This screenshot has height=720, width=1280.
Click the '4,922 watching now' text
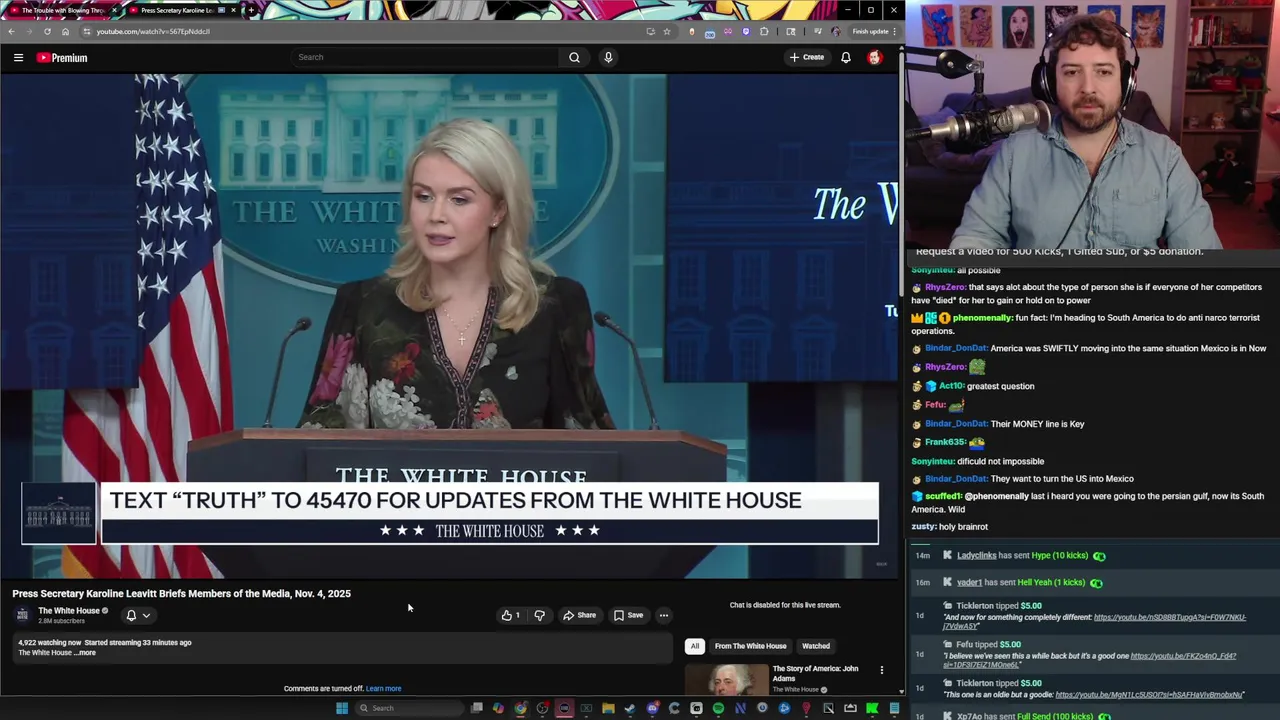(49, 642)
